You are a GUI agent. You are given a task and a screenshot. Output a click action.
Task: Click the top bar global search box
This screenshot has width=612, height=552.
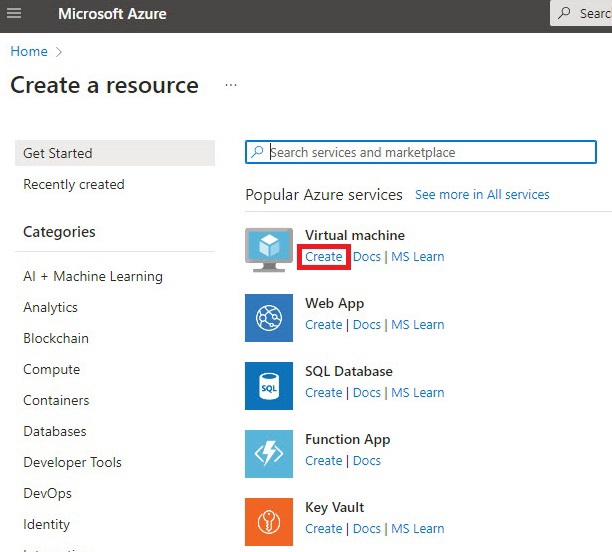(x=581, y=13)
